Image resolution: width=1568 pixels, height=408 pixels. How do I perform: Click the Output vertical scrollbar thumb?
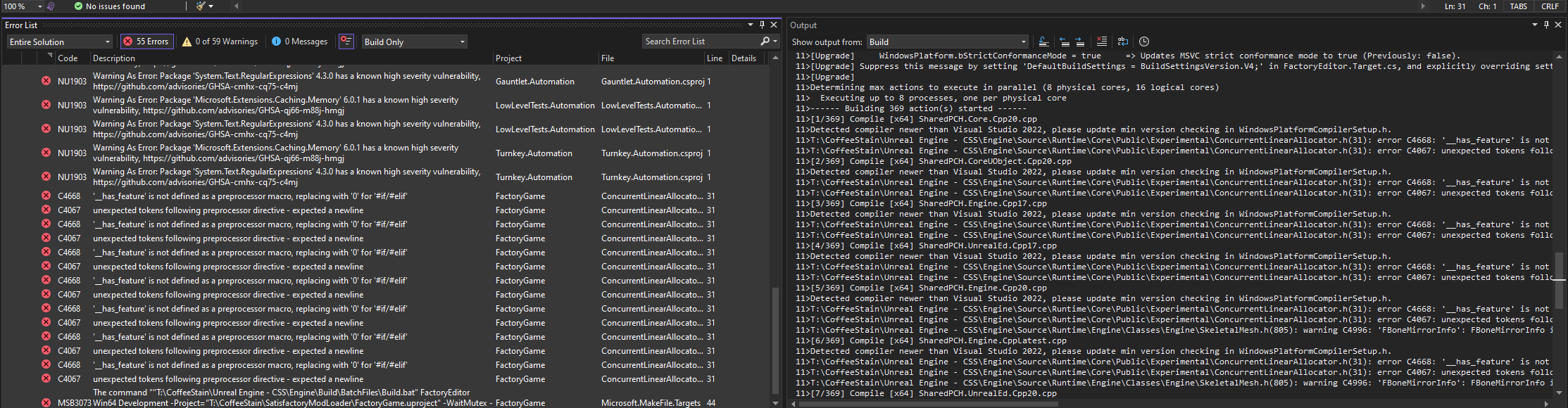click(1560, 281)
